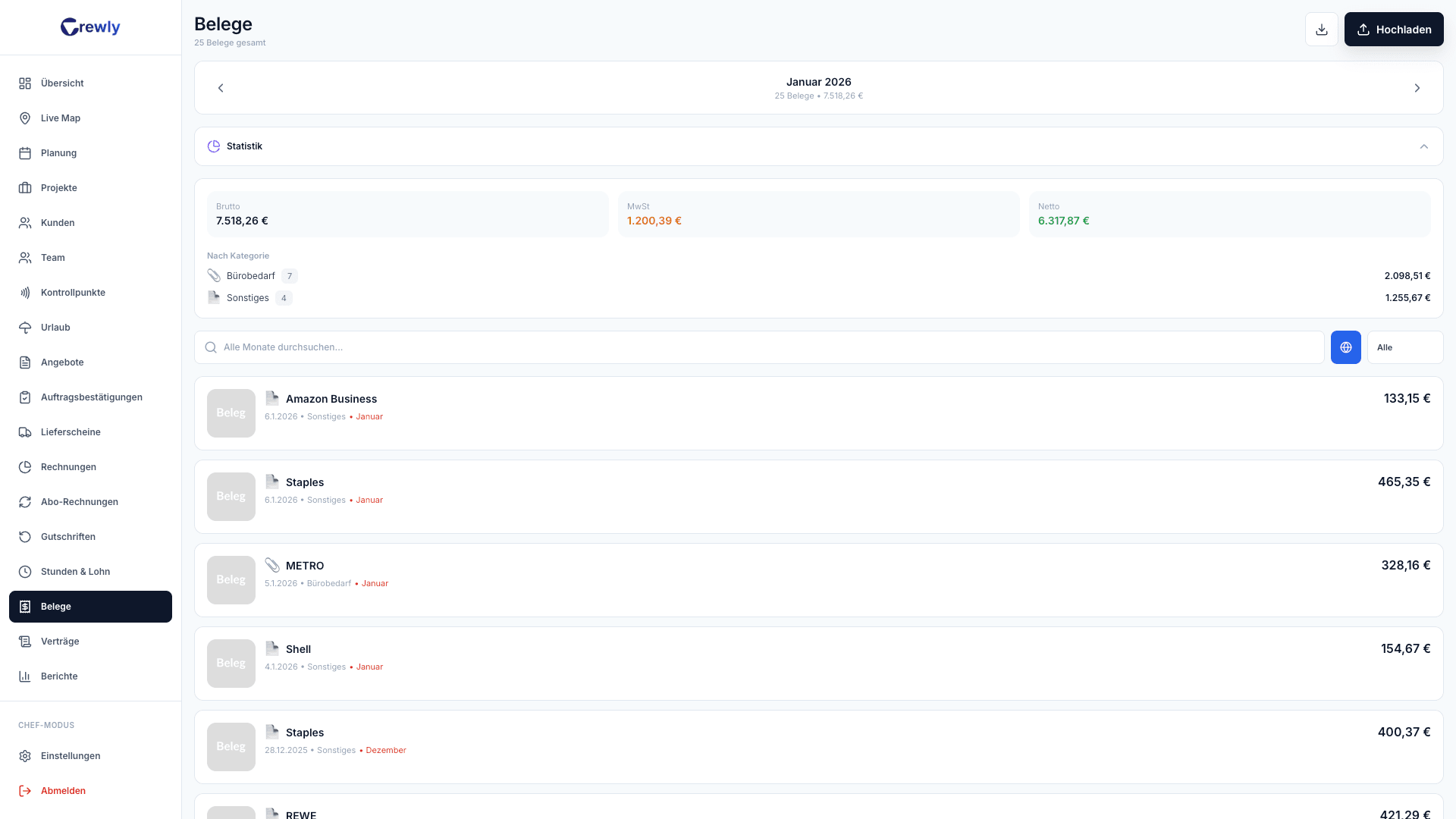This screenshot has width=1456, height=819.
Task: Click the download export icon button
Action: point(1321,30)
